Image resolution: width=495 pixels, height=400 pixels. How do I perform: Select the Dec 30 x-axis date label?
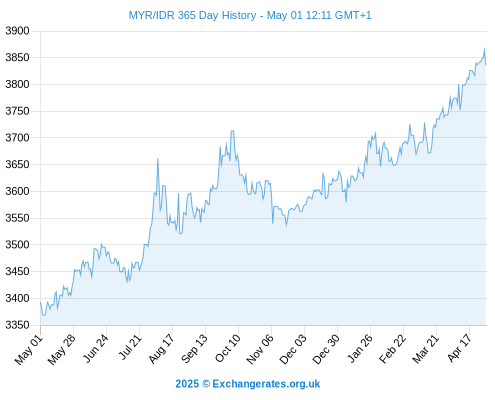coord(326,349)
